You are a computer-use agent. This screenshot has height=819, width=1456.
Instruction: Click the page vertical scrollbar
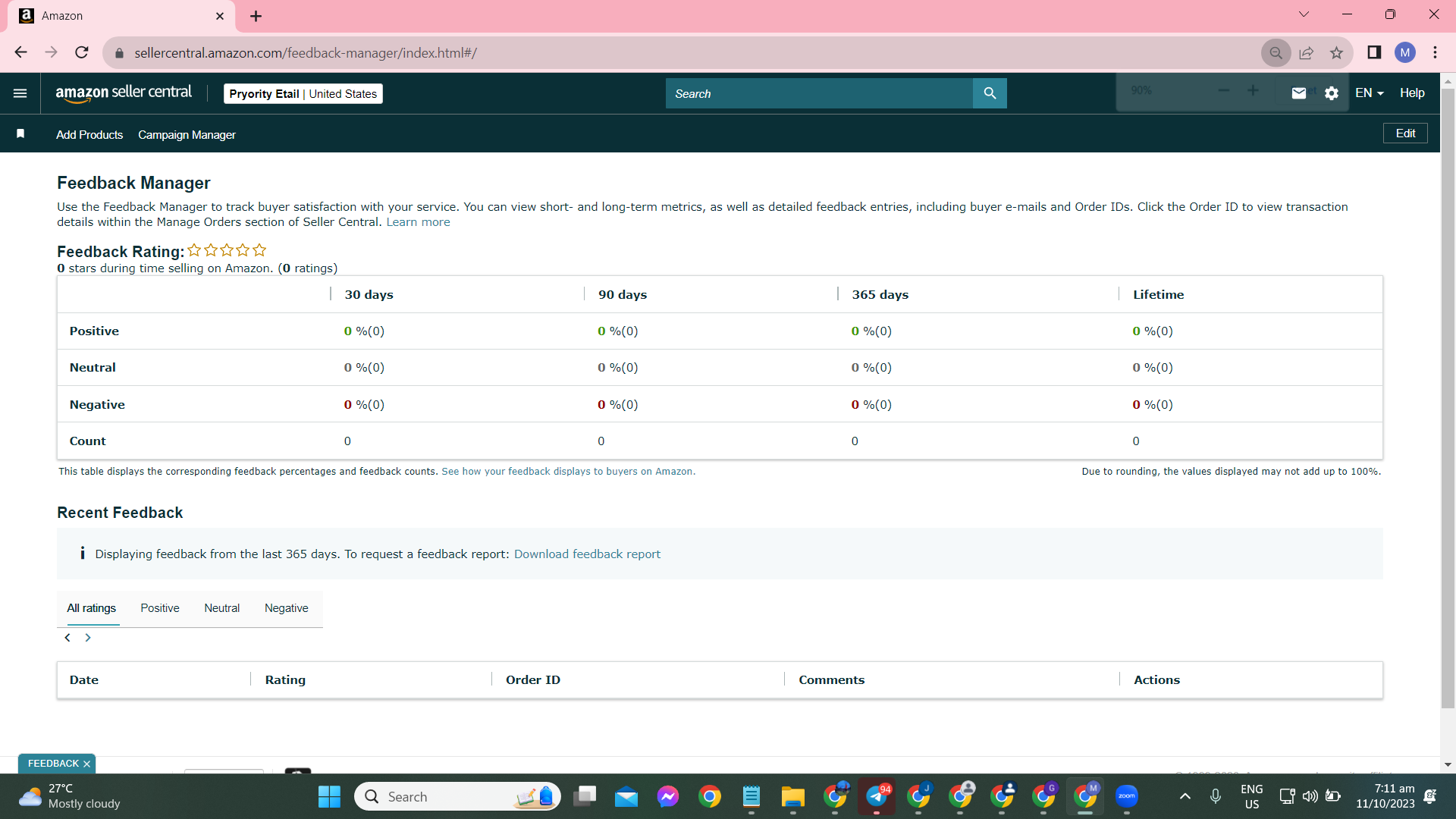[1448, 398]
